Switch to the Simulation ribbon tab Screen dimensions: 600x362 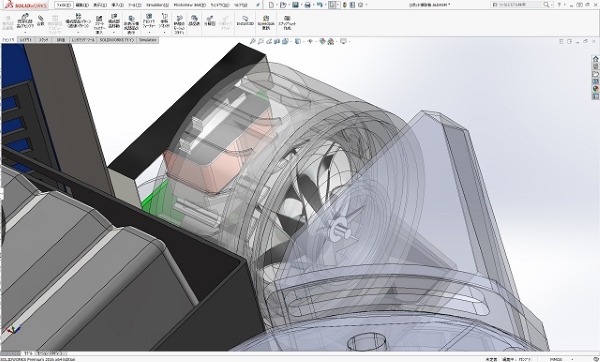[x=147, y=40]
